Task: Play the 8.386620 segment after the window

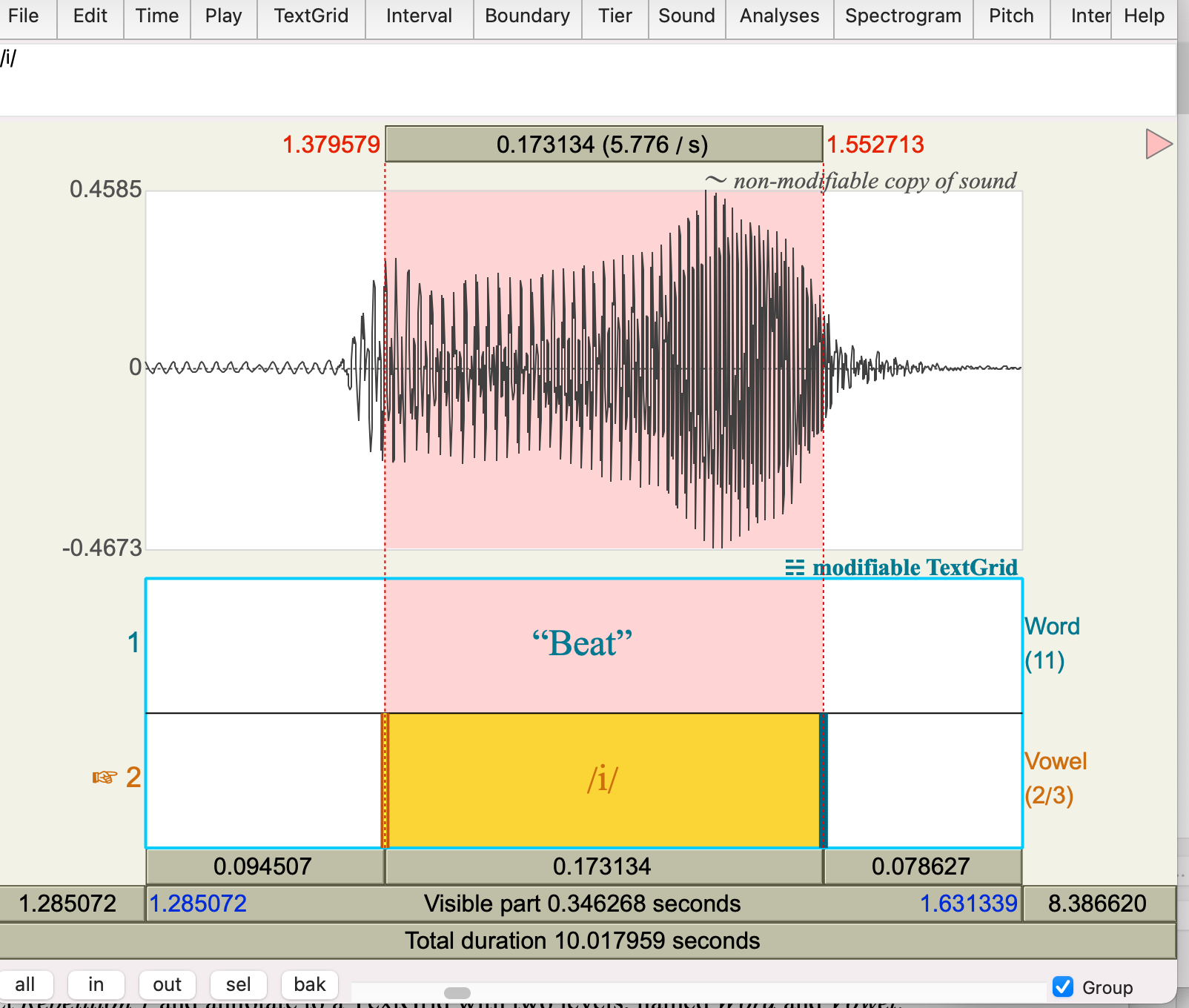Action: click(x=1099, y=903)
